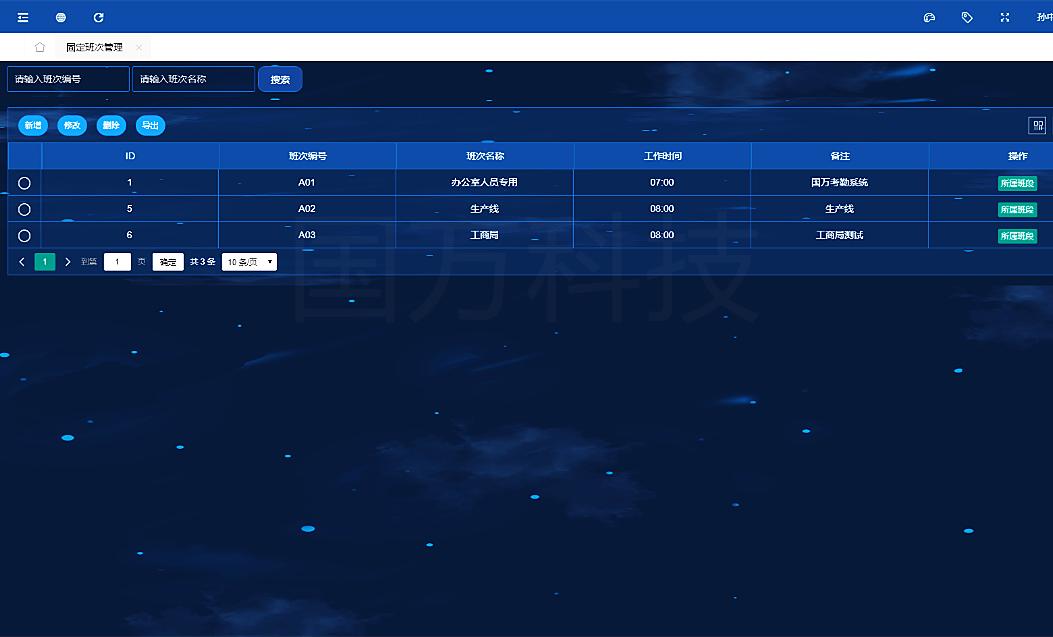The width and height of the screenshot is (1053, 637).
Task: Focus the jump-to page number field
Action: pyautogui.click(x=117, y=262)
